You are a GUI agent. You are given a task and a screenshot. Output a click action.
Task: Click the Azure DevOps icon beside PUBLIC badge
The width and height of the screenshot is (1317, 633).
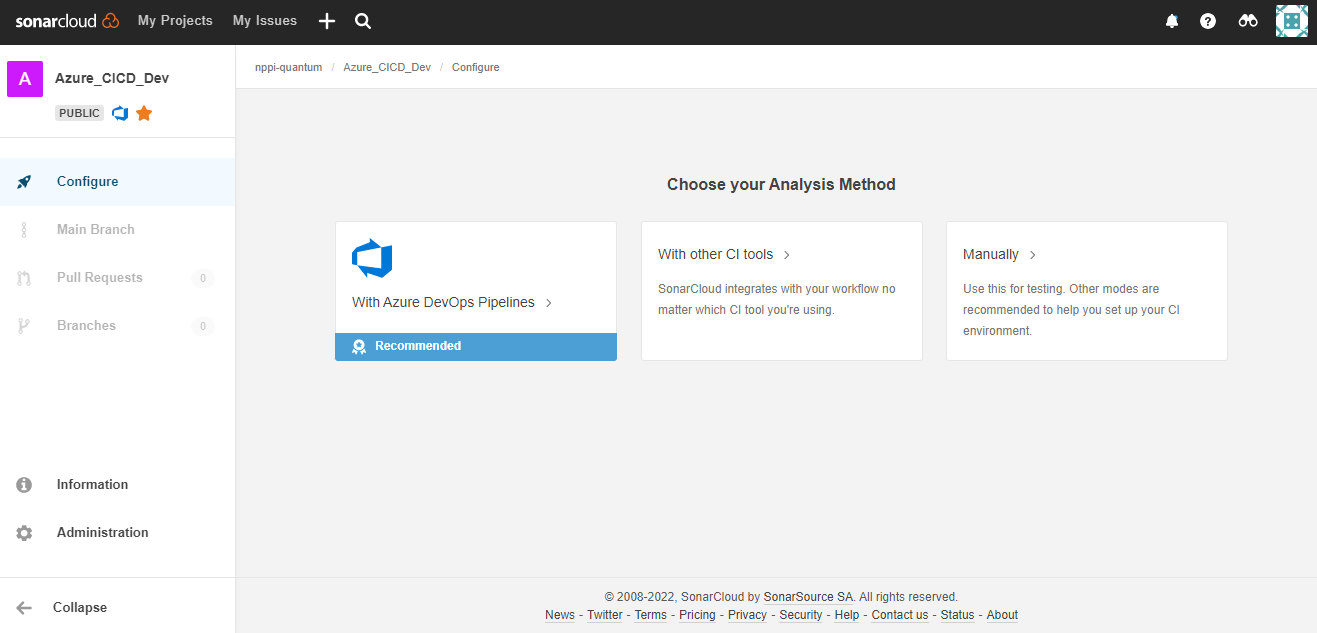[x=120, y=113]
